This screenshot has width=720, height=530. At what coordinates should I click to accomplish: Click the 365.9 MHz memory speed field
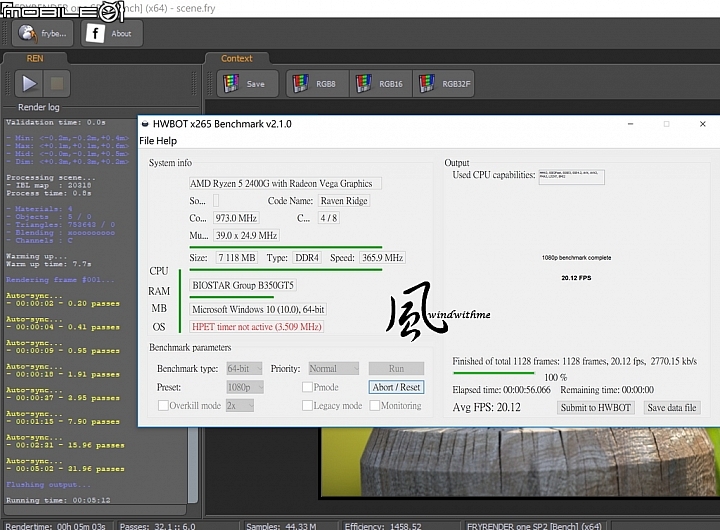pos(382,258)
